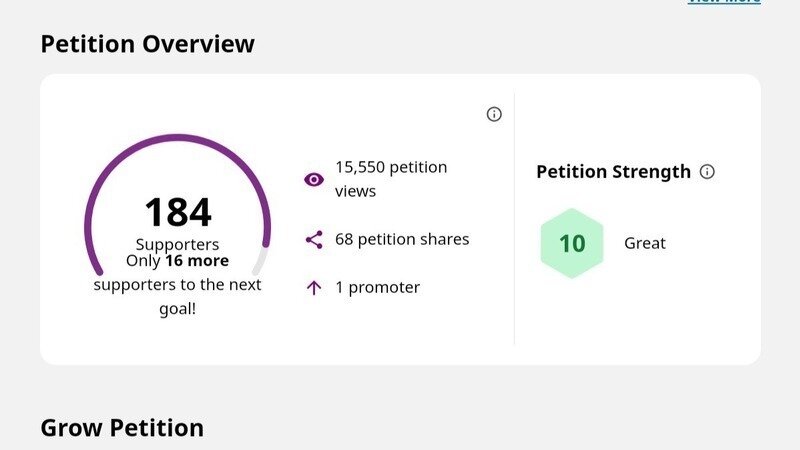Click the Great strength rating label

click(x=645, y=243)
